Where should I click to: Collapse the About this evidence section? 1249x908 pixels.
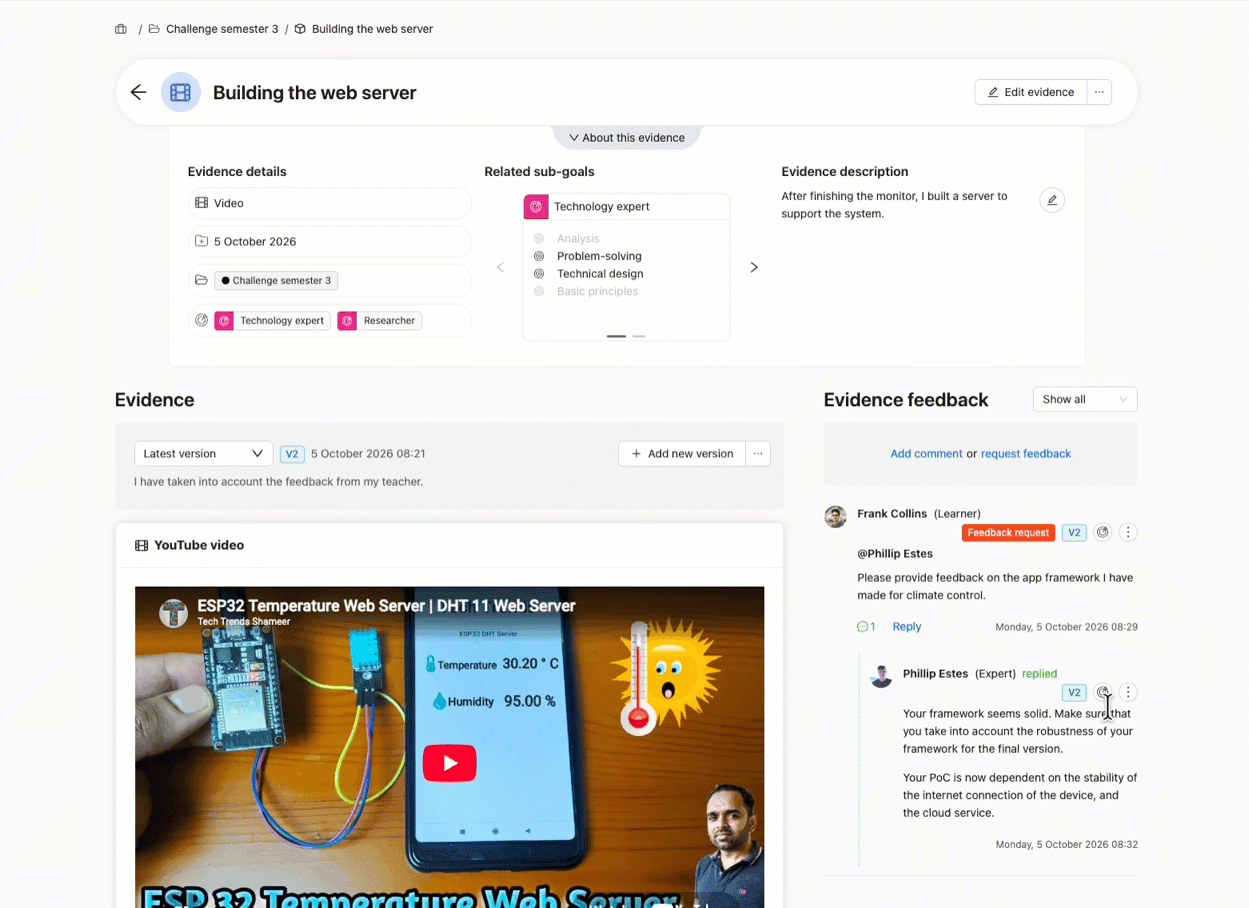point(627,138)
